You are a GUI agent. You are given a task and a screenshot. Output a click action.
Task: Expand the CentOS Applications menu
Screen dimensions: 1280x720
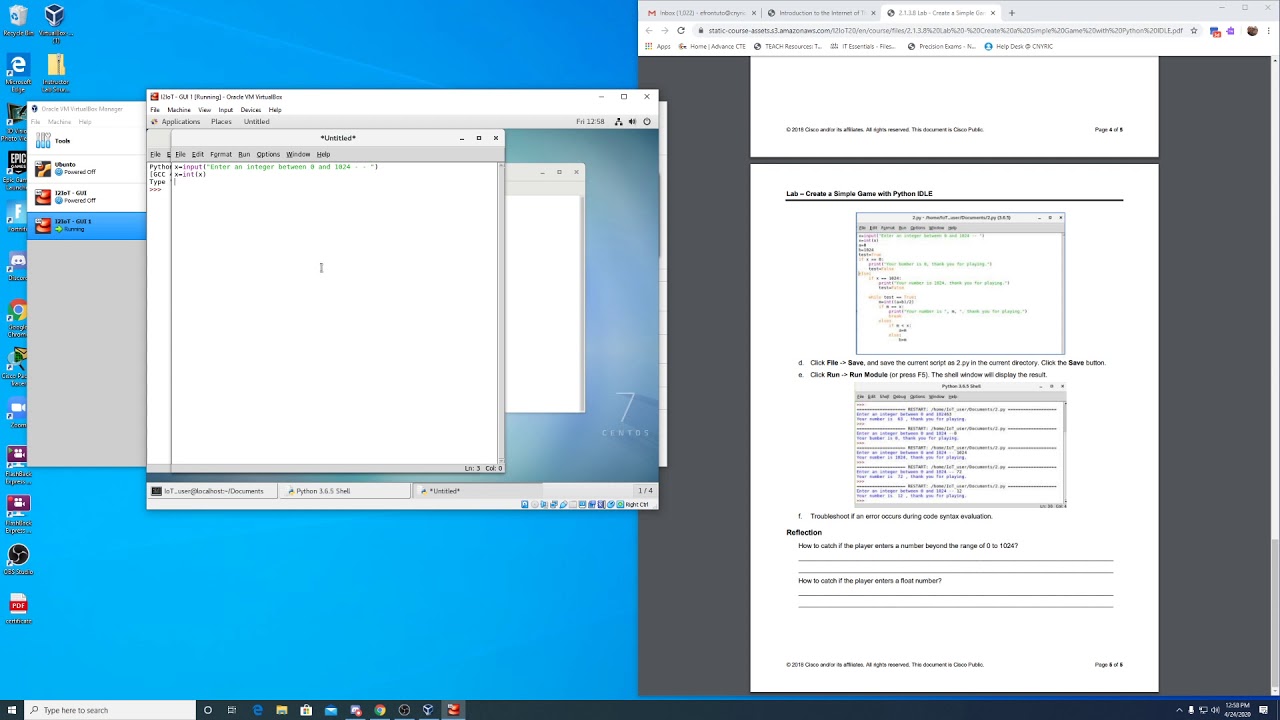click(x=181, y=122)
